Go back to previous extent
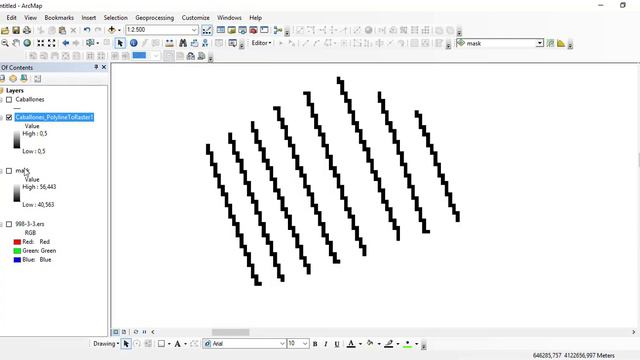This screenshot has width=640, height=360. click(65, 43)
